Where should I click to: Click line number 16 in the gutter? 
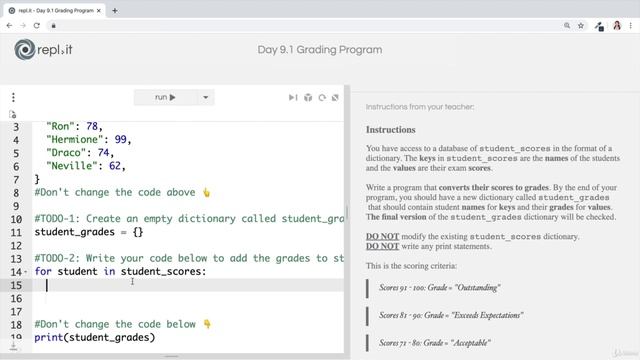[x=16, y=298]
